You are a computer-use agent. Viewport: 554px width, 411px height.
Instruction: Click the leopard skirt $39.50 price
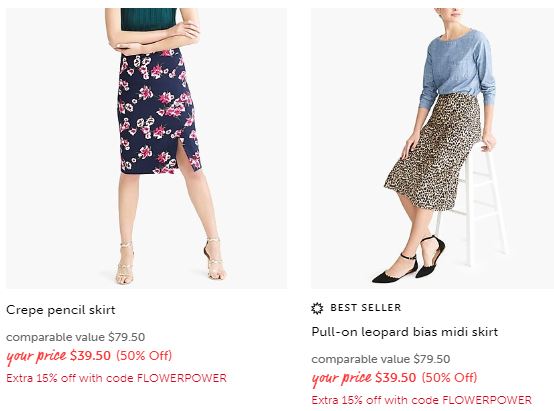395,377
